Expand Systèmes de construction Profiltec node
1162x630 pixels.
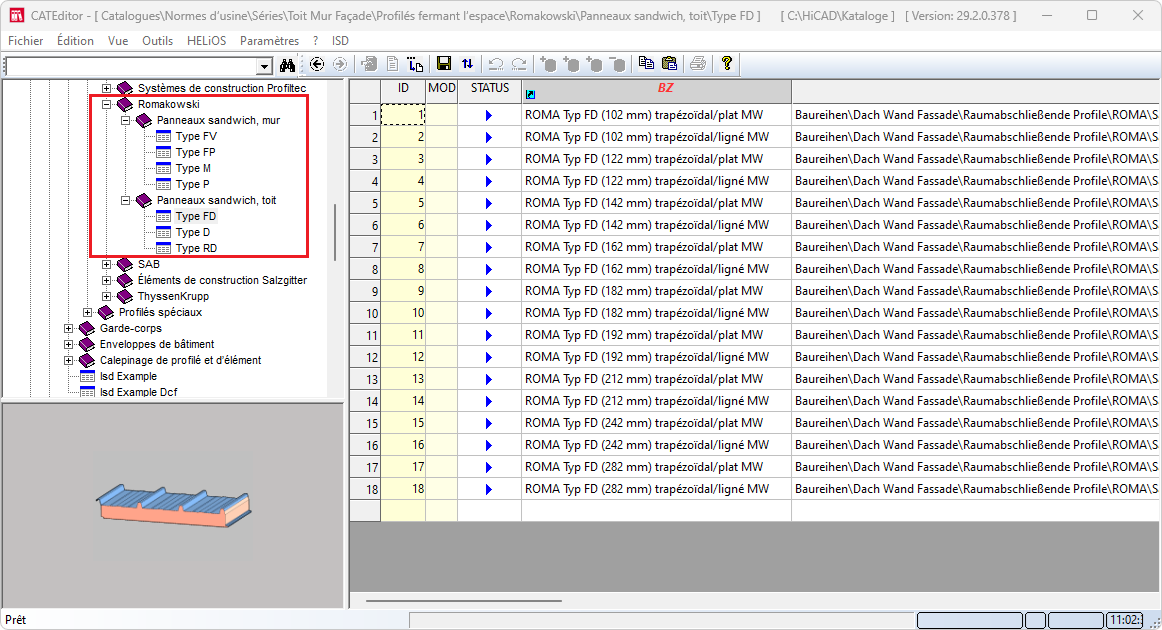(106, 88)
